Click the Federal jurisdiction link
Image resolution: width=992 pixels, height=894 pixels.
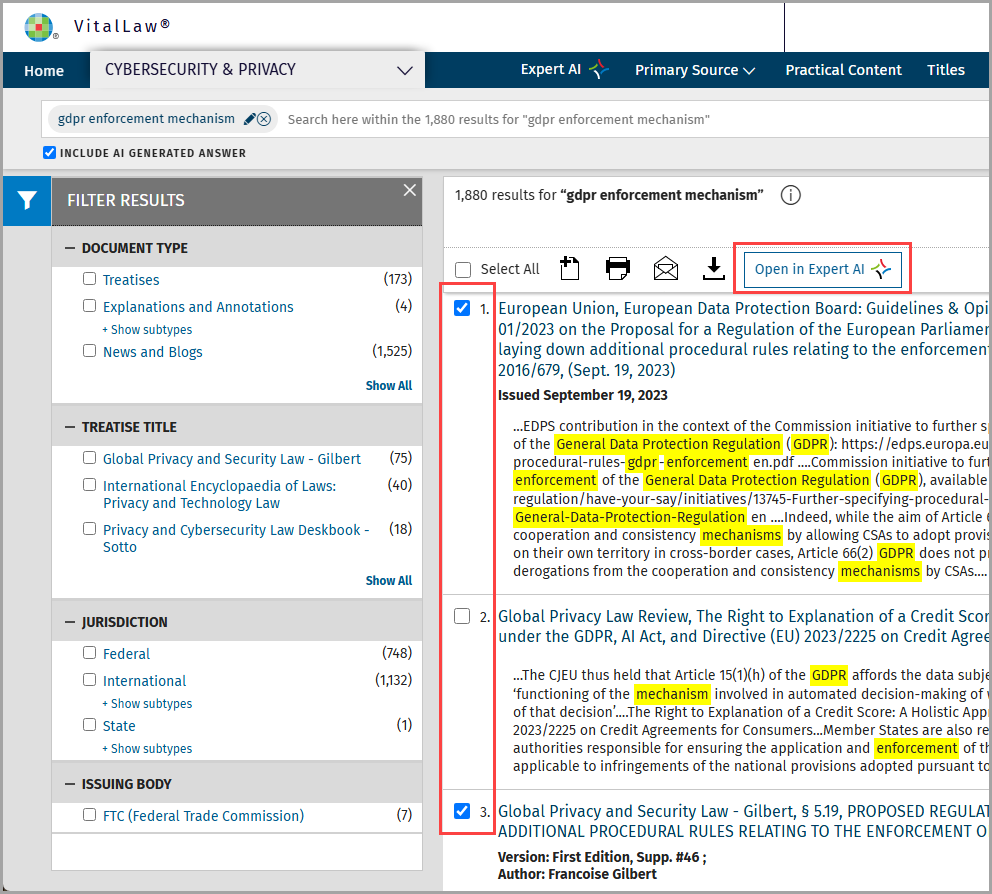tap(126, 654)
